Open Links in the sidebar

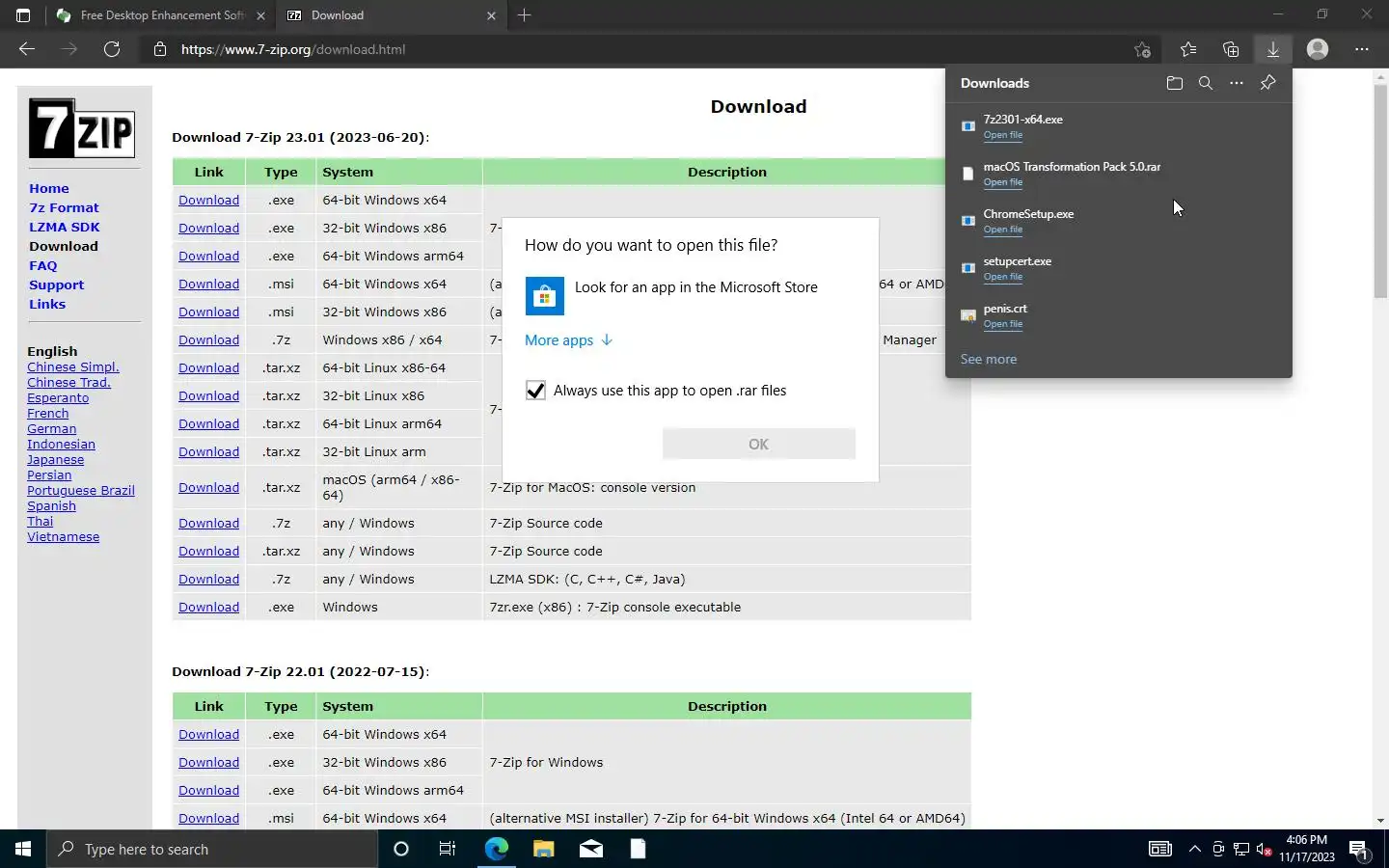[x=47, y=304]
